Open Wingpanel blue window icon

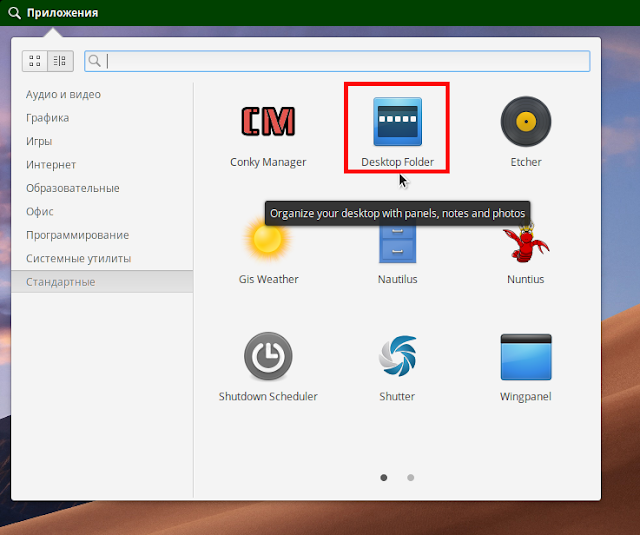coord(526,357)
